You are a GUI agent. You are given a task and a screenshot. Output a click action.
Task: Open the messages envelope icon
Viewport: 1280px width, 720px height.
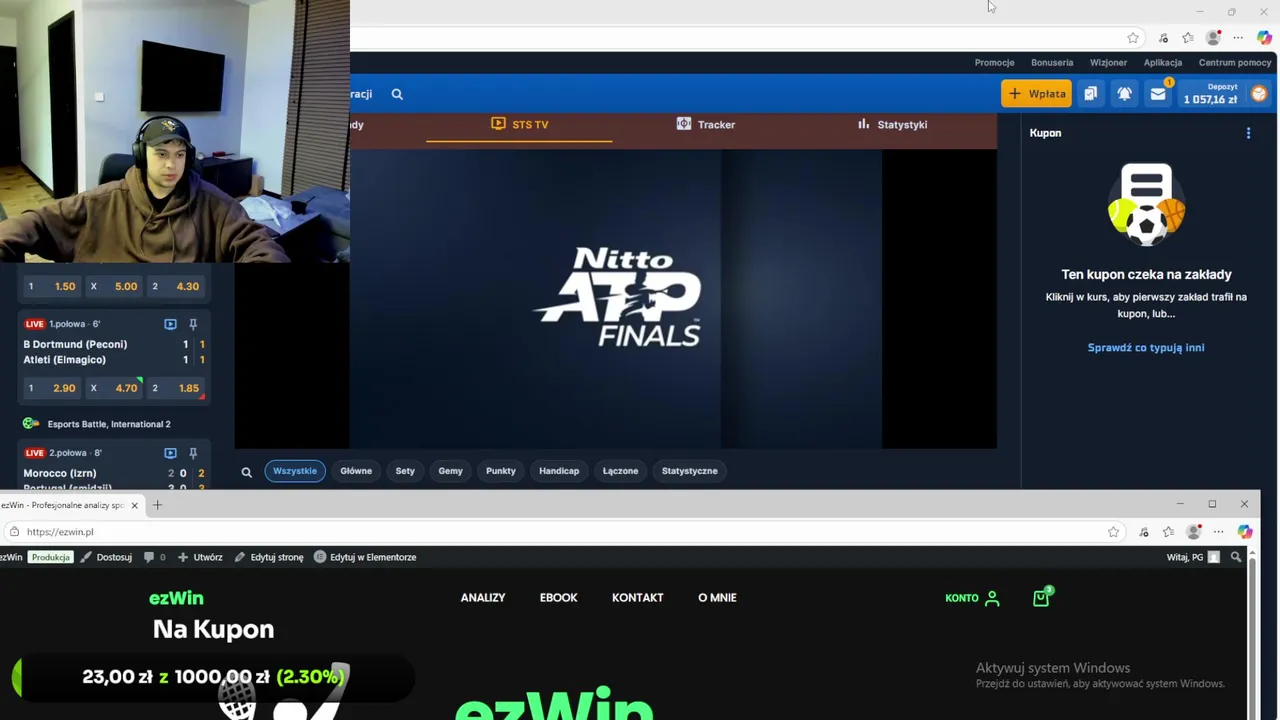(1158, 94)
